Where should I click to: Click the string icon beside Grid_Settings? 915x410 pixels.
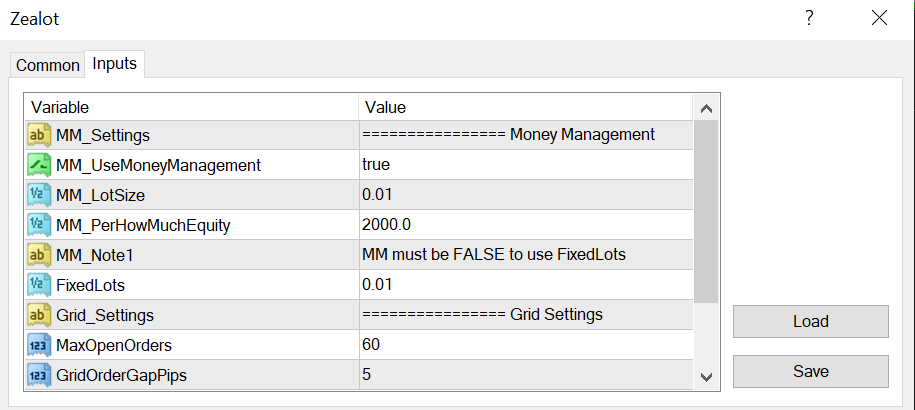pos(39,315)
